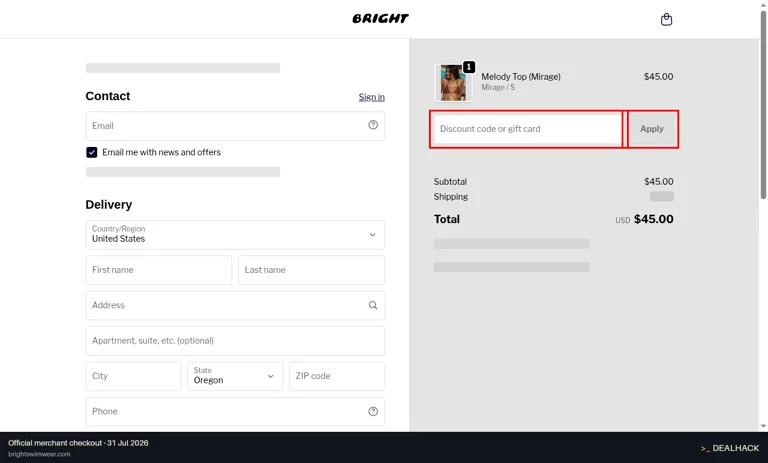
Task: Open the Country/Region dropdown
Action: pos(235,235)
